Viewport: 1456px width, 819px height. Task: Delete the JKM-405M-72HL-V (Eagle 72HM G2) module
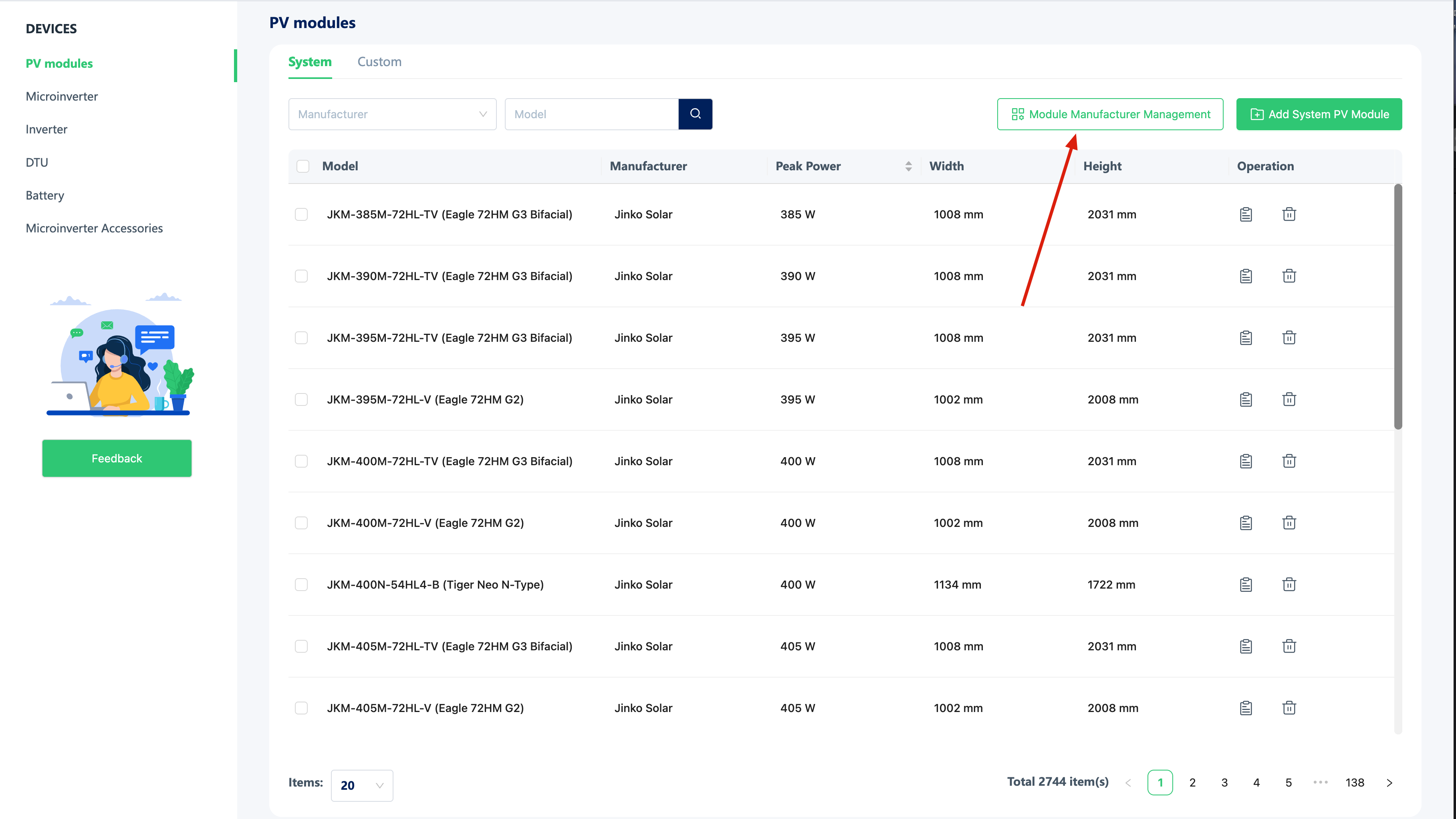point(1289,708)
